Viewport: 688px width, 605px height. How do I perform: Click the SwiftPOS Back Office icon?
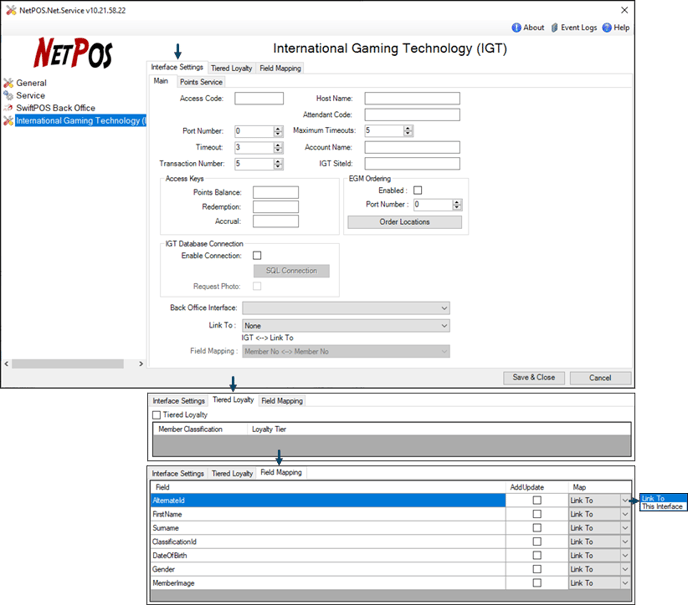point(8,108)
